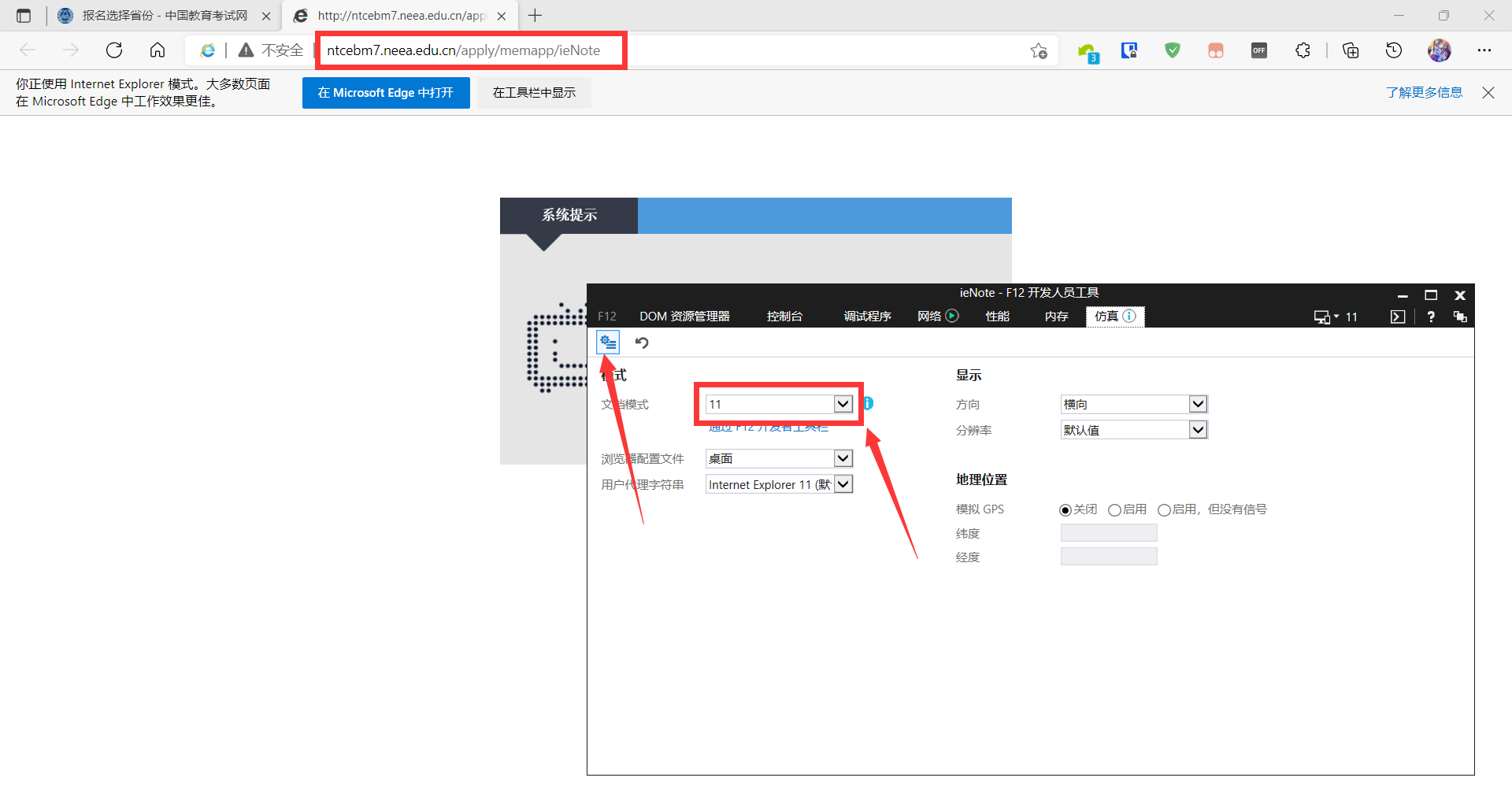This screenshot has height=811, width=1512.
Task: Click the 纬度 latitude input field
Action: click(x=1109, y=533)
